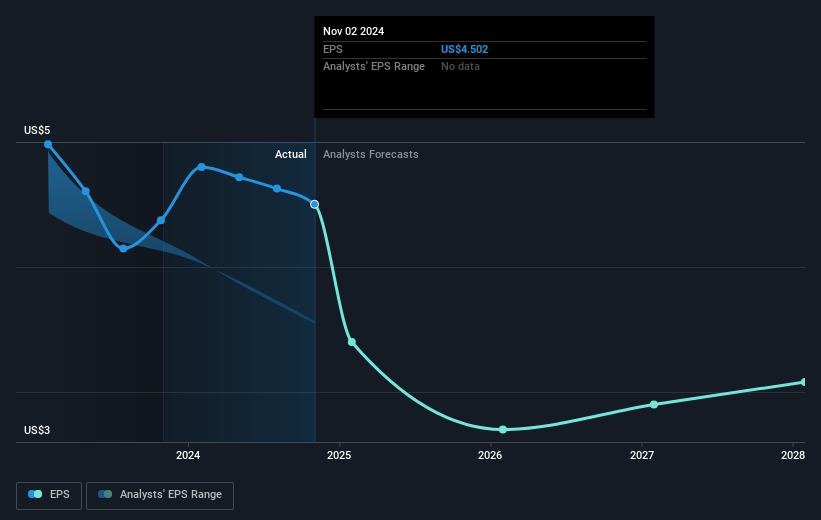Image resolution: width=821 pixels, height=520 pixels.
Task: Click the 2025 x-axis label
Action: (339, 455)
